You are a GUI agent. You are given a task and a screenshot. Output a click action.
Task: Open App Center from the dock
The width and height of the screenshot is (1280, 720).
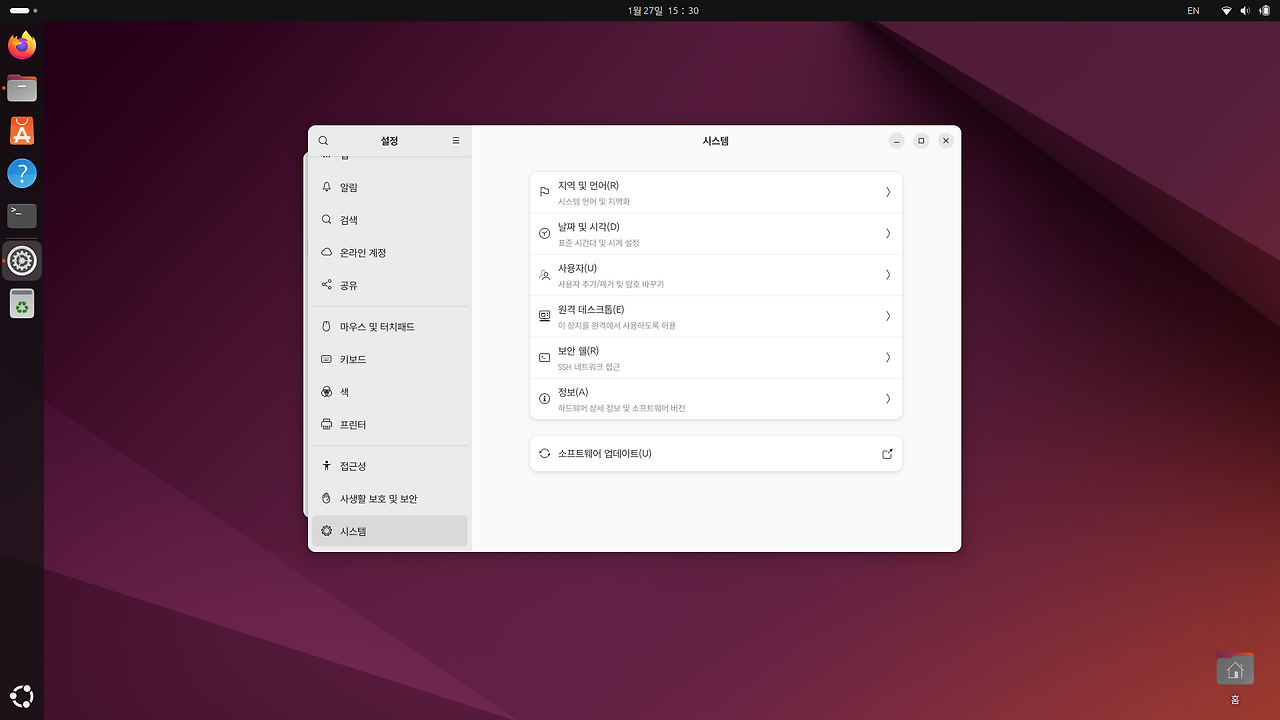coord(22,130)
